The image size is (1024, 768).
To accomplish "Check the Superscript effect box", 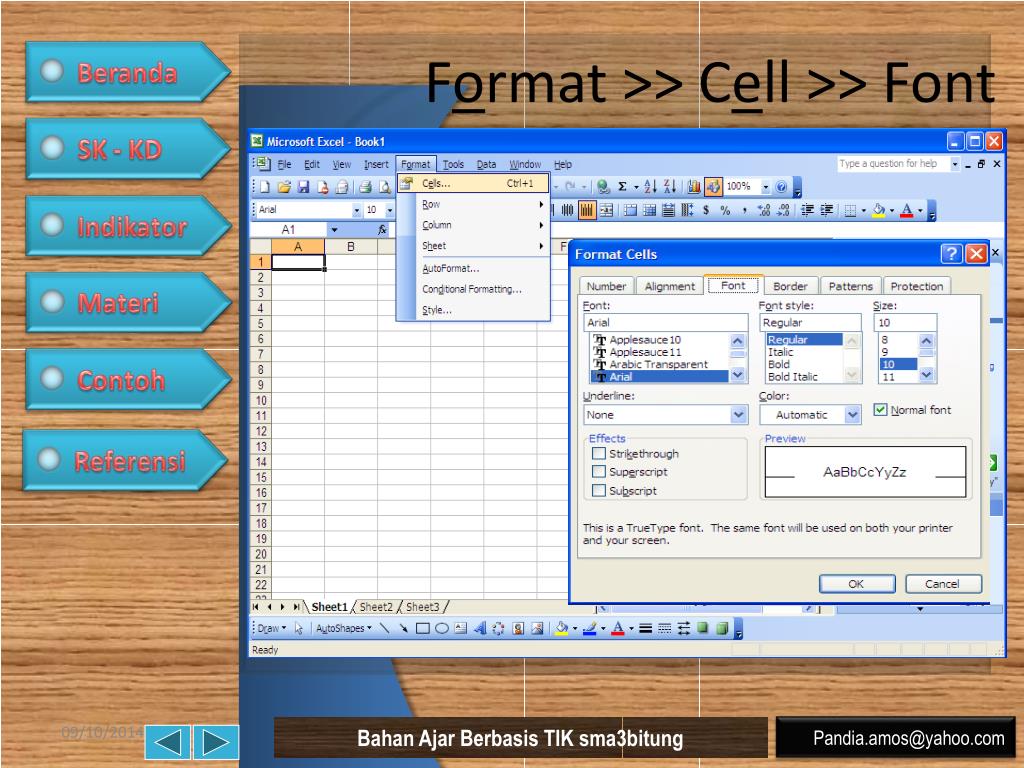I will tap(598, 472).
